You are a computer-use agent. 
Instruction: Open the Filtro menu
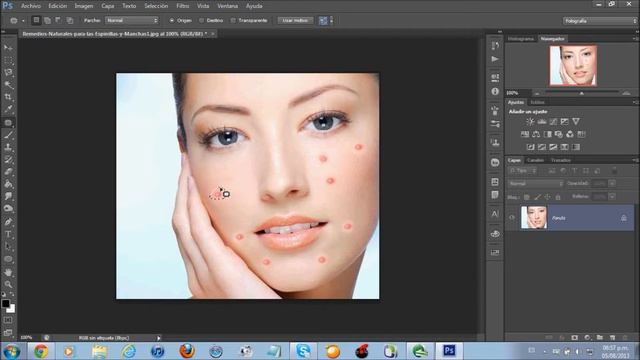[x=182, y=6]
